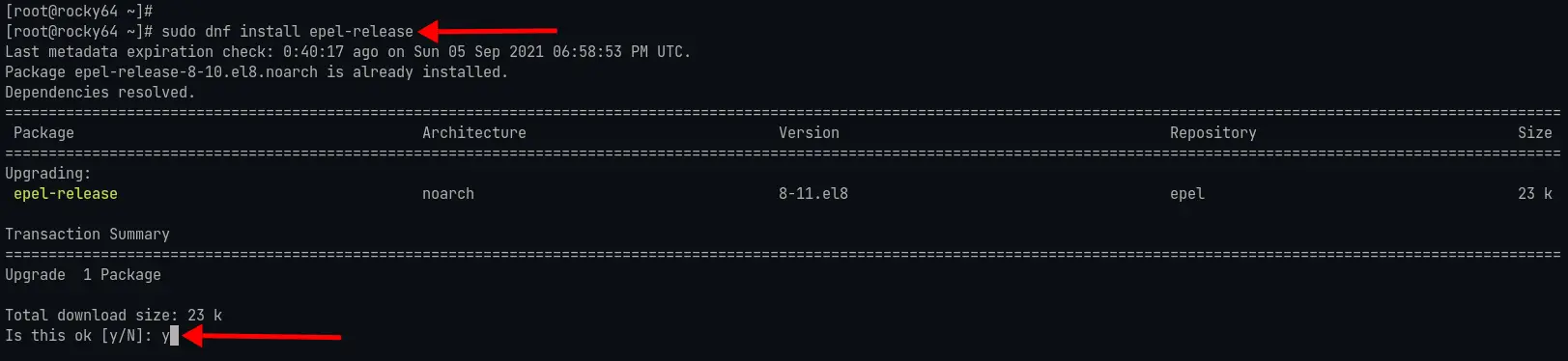Click the 'epel' repository value

pyautogui.click(x=1187, y=194)
